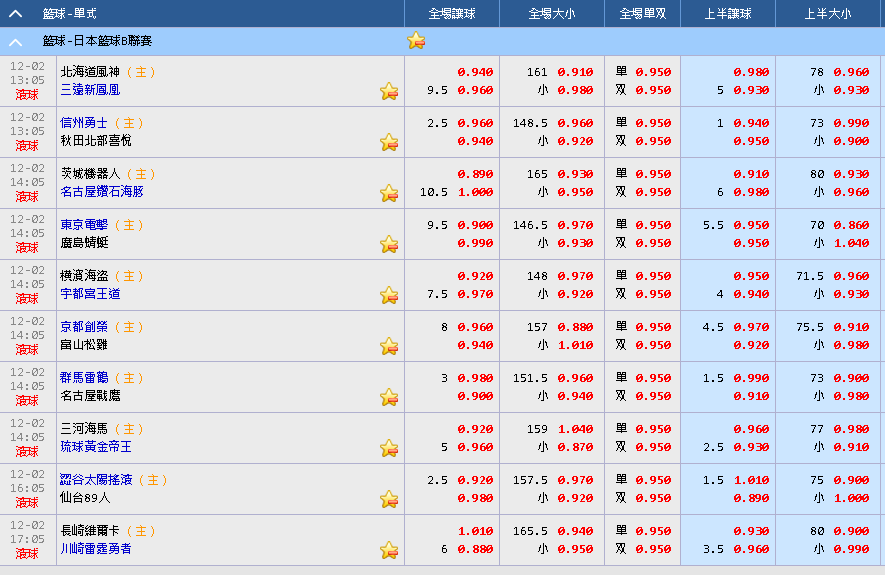Image resolution: width=885 pixels, height=575 pixels.
Task: Open team 宇都宮王道 link
Action: [x=90, y=294]
